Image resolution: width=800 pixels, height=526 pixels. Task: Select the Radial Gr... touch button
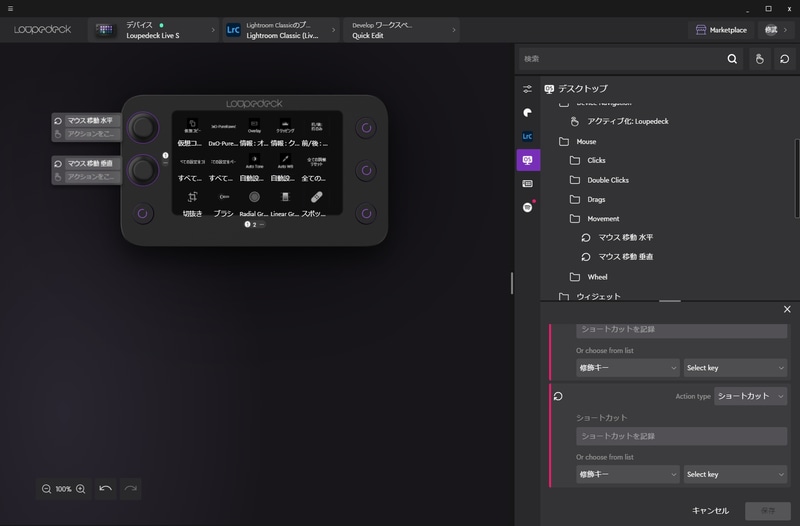tap(254, 203)
